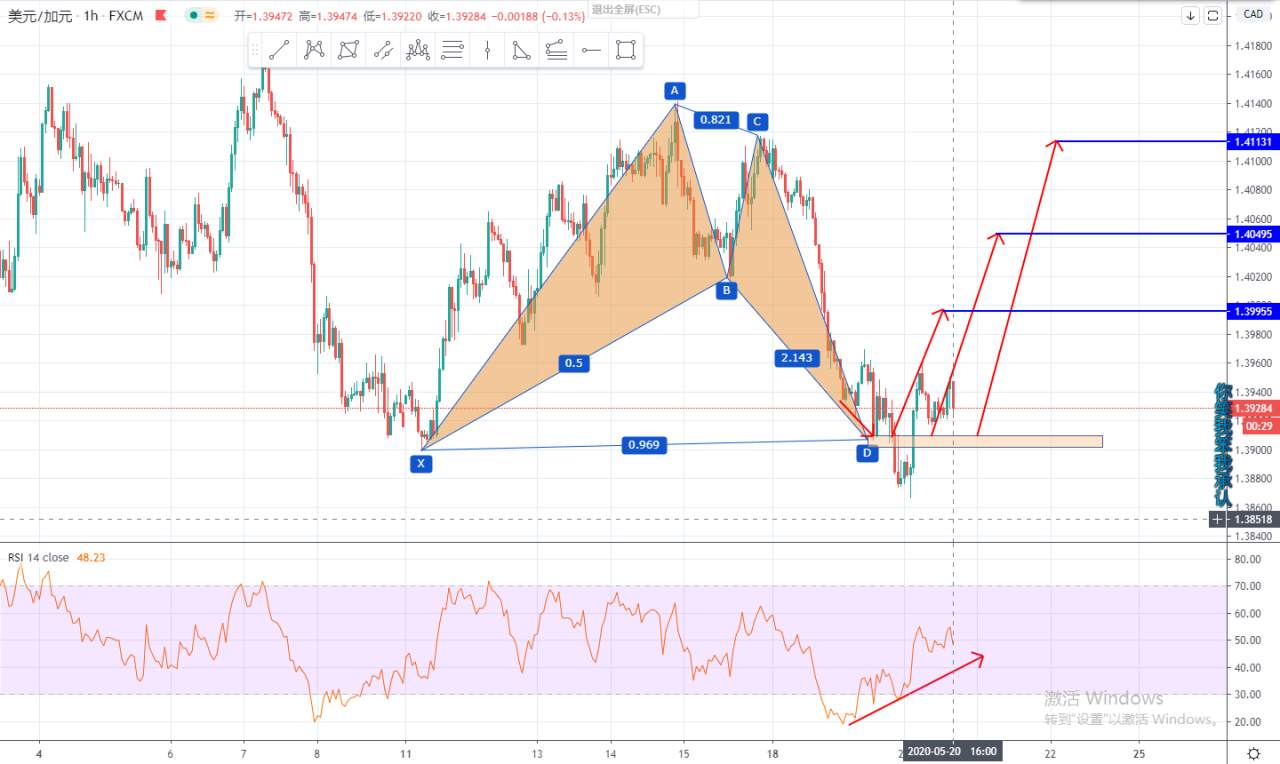Select the parallel channel drawing tool
Image resolution: width=1280 pixels, height=764 pixels.
click(383, 50)
